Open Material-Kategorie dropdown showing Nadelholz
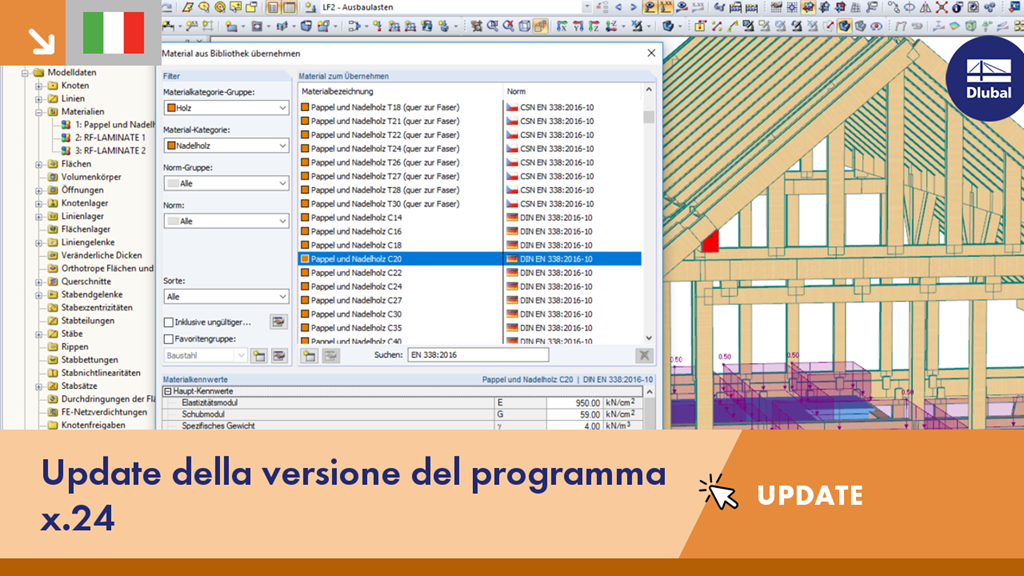Screen dimensions: 1024x576 click(x=226, y=146)
